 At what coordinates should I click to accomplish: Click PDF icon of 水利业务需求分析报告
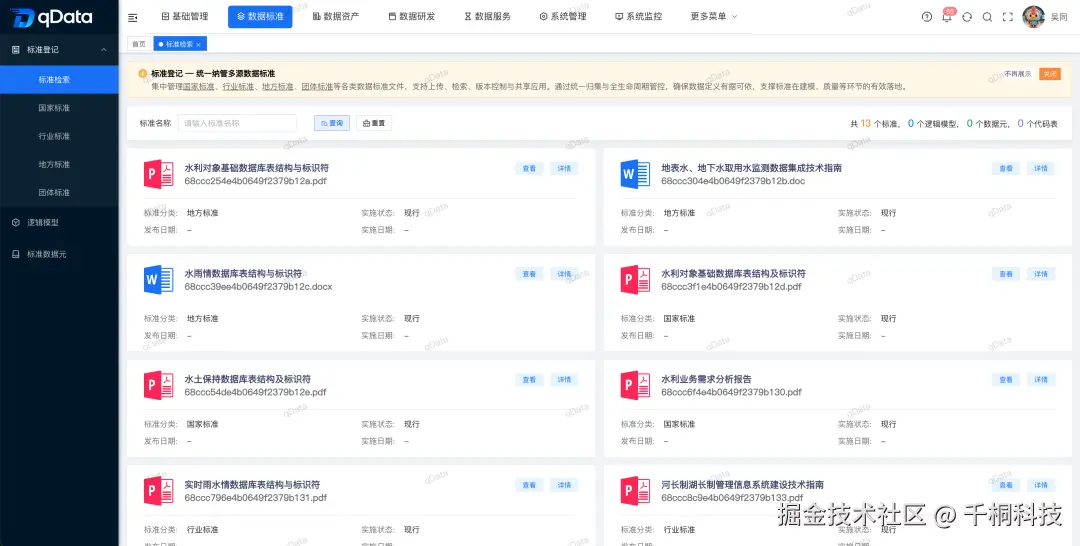[635, 385]
